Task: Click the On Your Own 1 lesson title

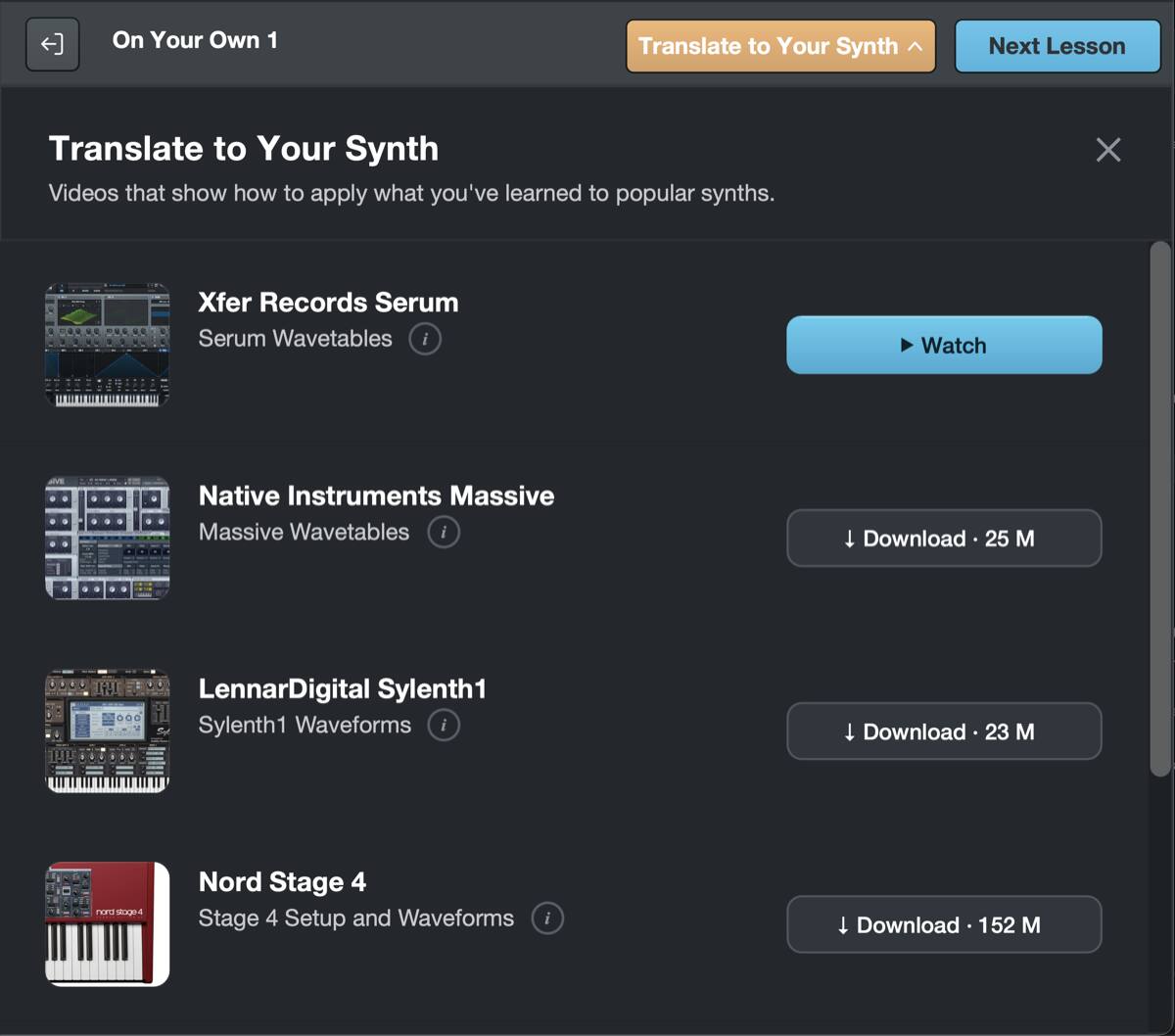Action: (x=195, y=40)
